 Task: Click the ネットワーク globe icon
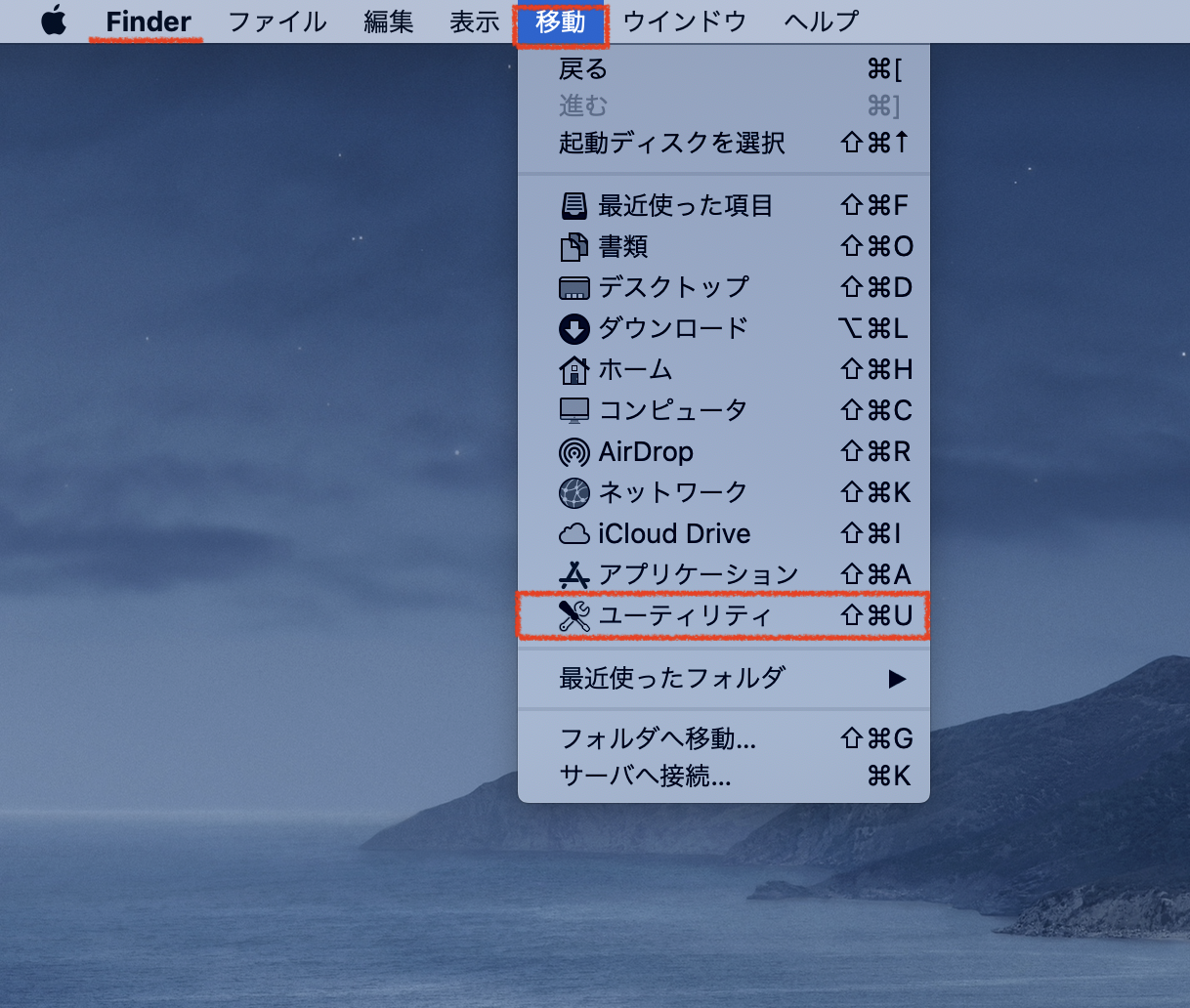click(574, 493)
